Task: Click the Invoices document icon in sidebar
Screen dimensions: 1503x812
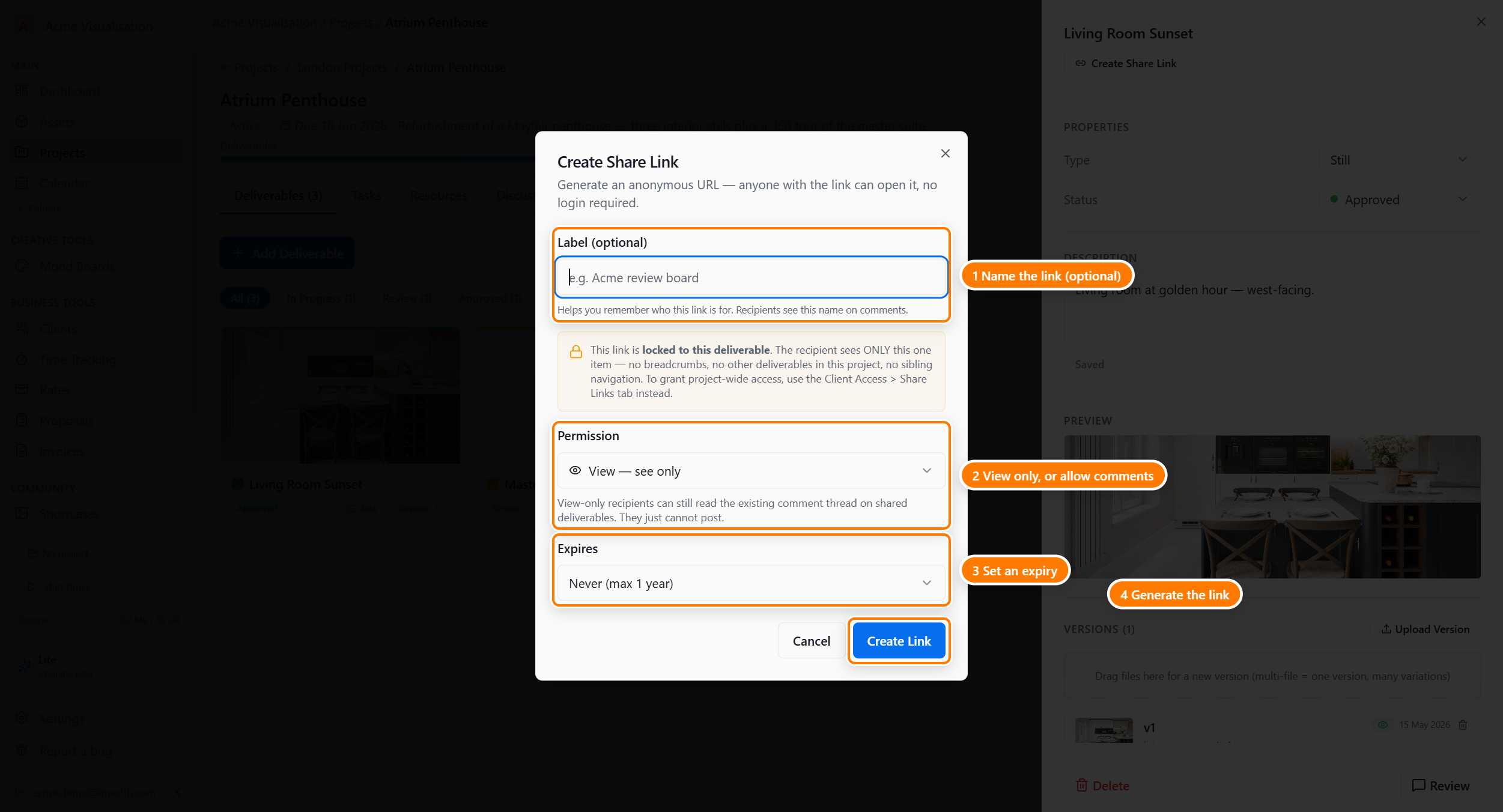Action: pyautogui.click(x=22, y=451)
